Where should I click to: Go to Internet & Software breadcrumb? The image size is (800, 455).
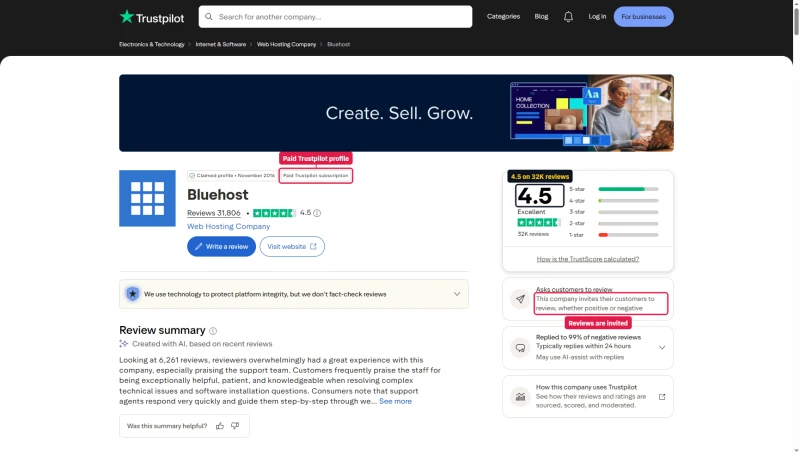point(220,44)
